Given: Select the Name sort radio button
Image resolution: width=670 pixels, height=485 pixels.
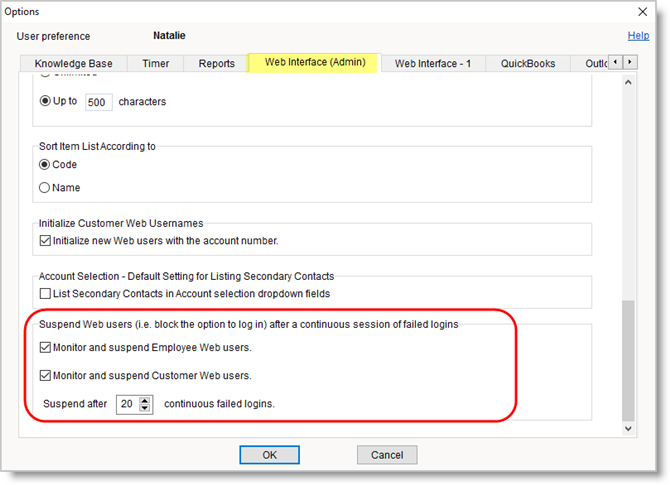Looking at the screenshot, I should (x=45, y=187).
